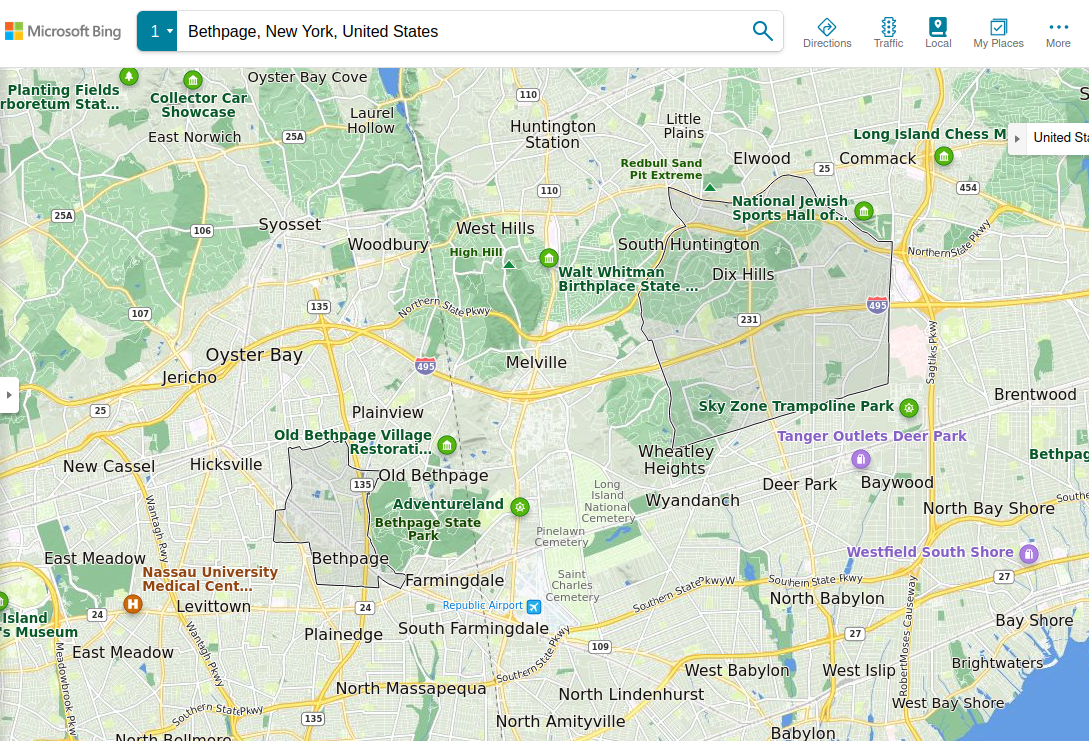Toggle Traffic layer

(888, 33)
